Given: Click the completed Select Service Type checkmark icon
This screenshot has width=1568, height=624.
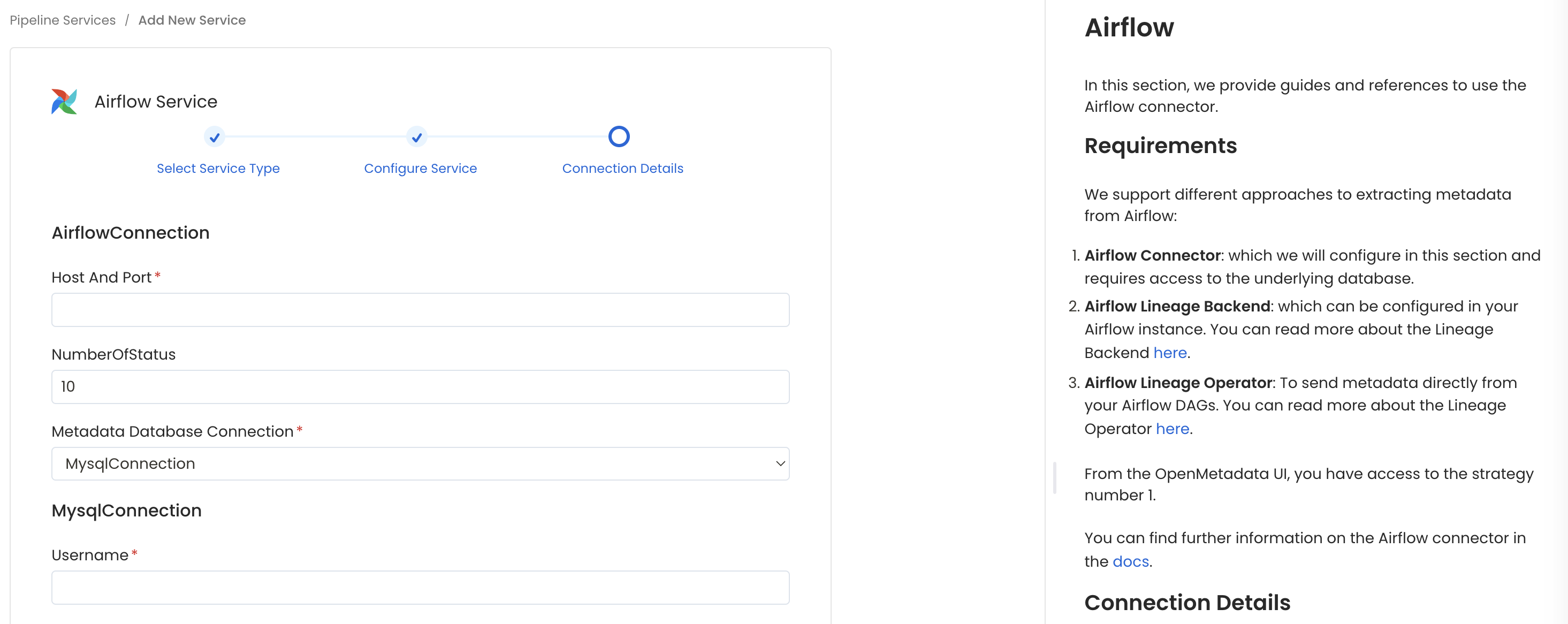Looking at the screenshot, I should point(214,138).
